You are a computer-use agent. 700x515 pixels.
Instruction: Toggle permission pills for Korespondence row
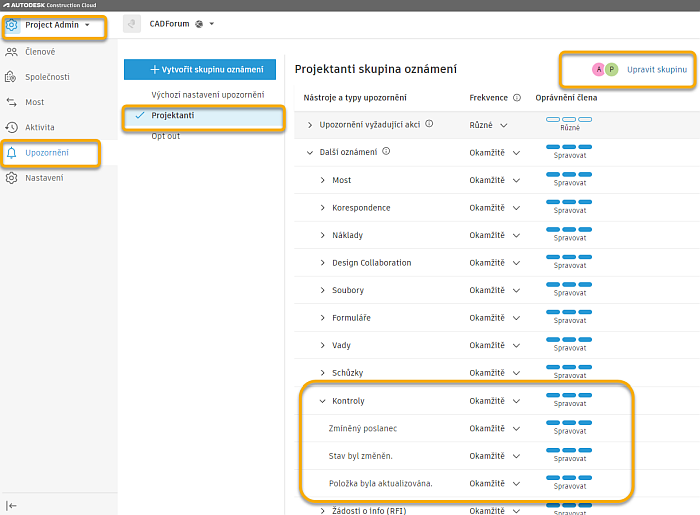click(570, 207)
